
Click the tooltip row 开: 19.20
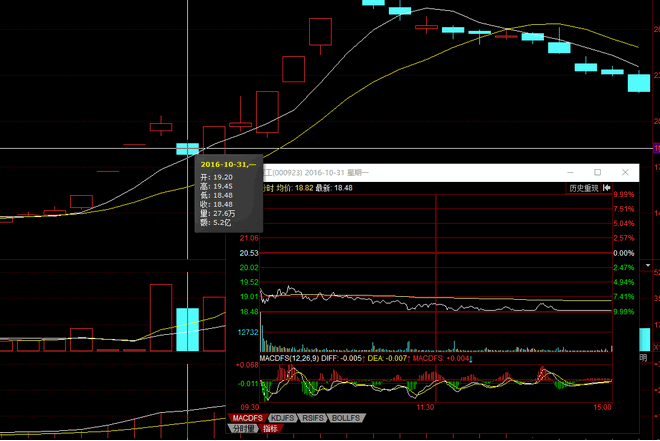click(x=216, y=177)
